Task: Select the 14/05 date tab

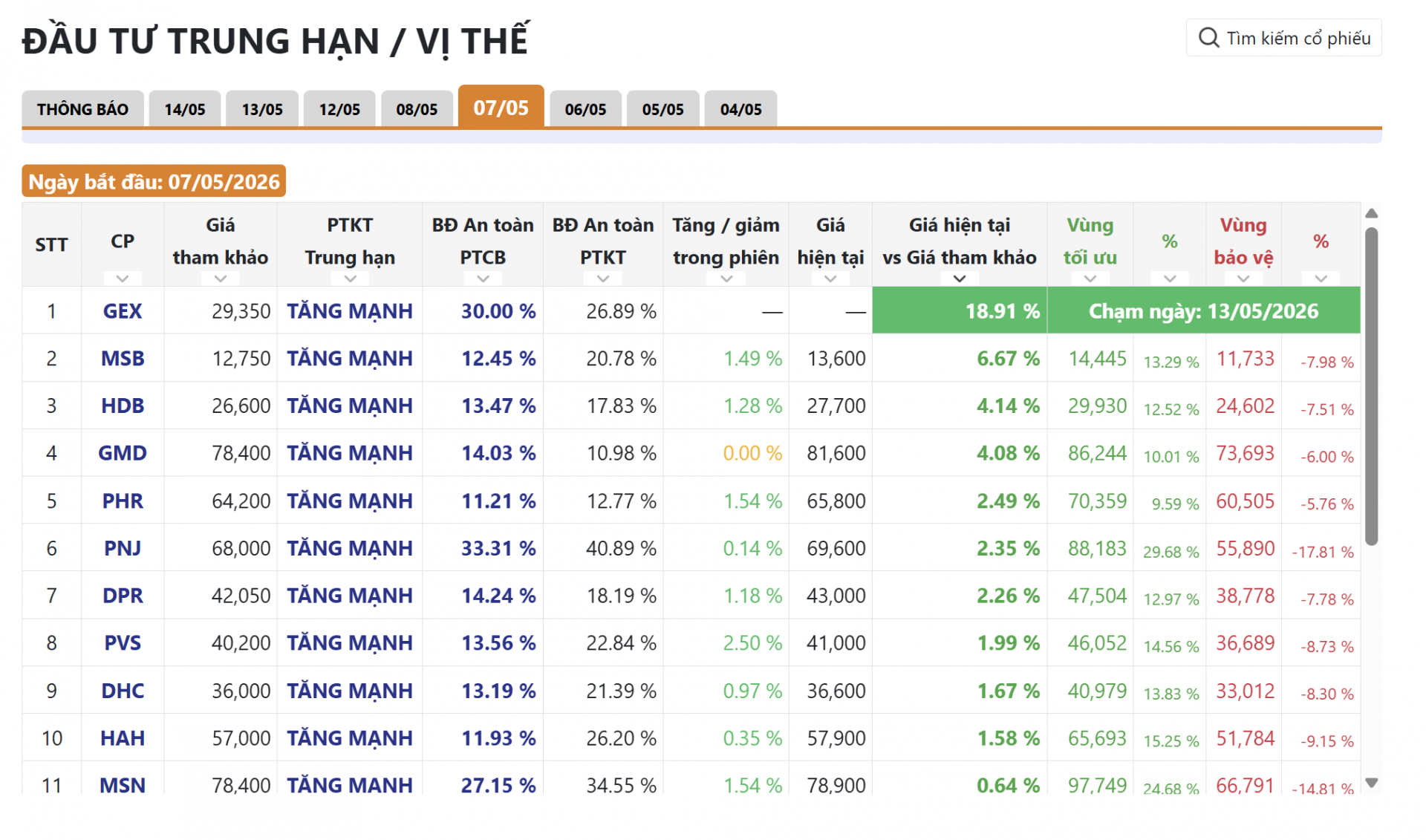Action: coord(185,109)
